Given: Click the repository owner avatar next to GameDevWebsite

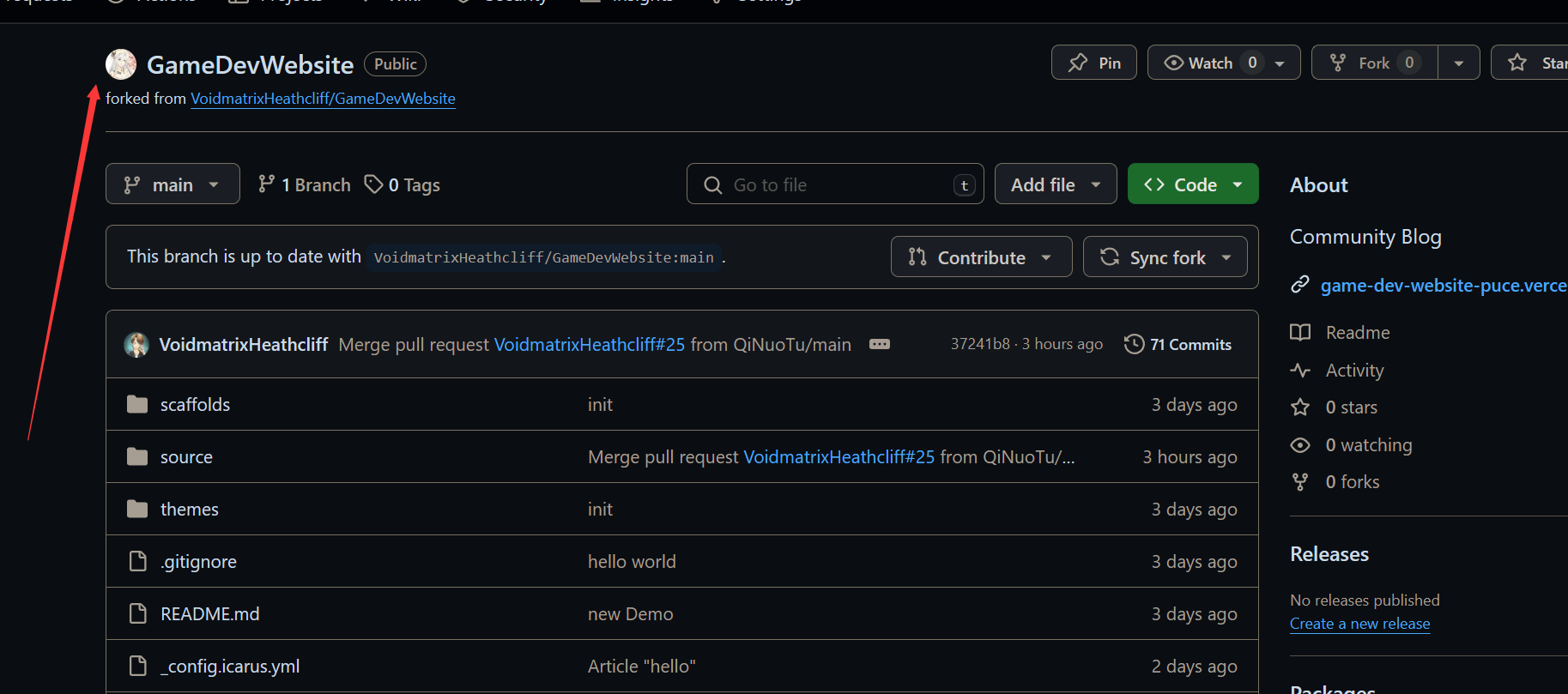Looking at the screenshot, I should [x=121, y=64].
